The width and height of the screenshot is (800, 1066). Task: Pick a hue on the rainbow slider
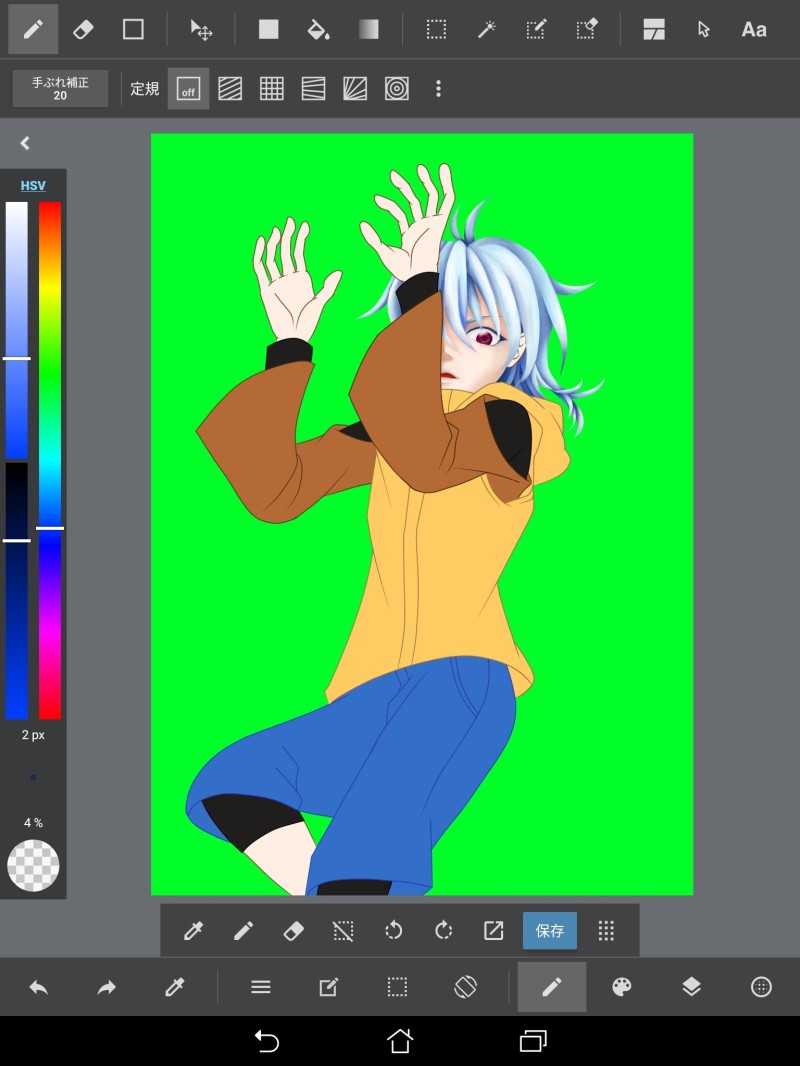pyautogui.click(x=50, y=460)
